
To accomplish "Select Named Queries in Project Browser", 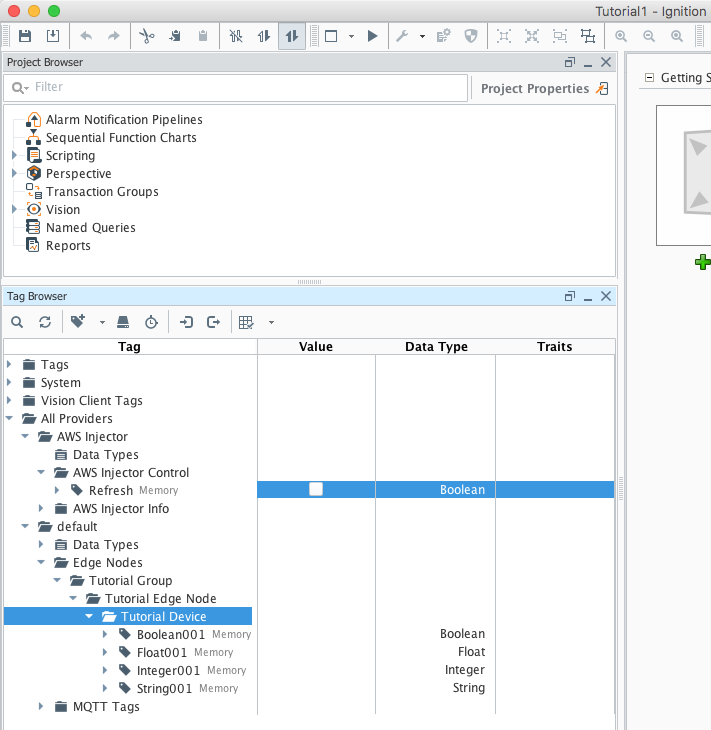I will click(90, 228).
